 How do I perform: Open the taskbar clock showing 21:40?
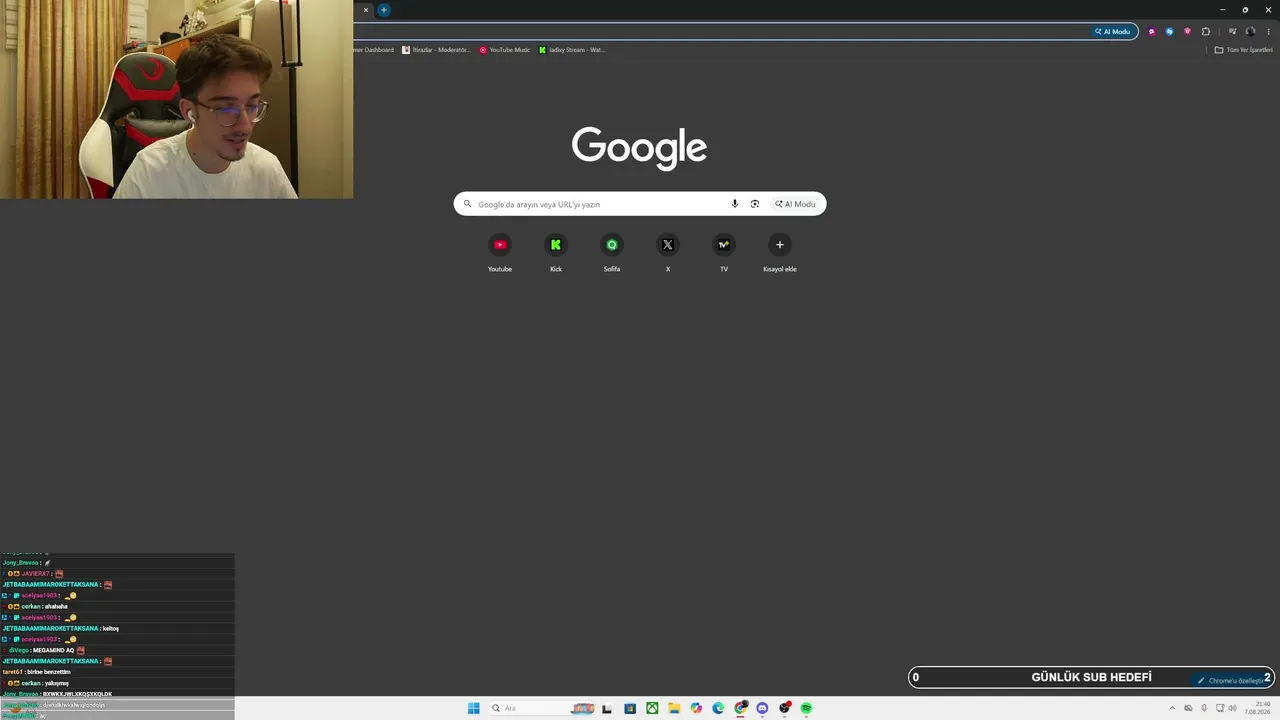point(1257,708)
